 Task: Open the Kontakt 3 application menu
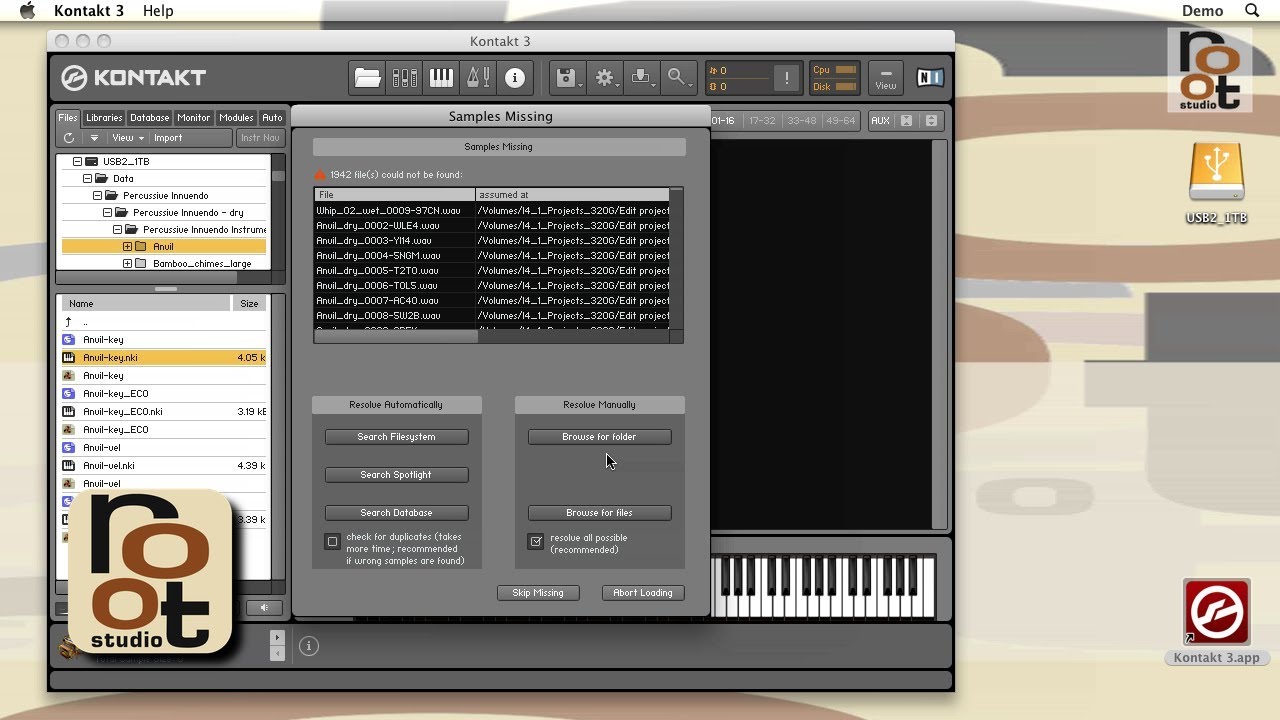(89, 11)
